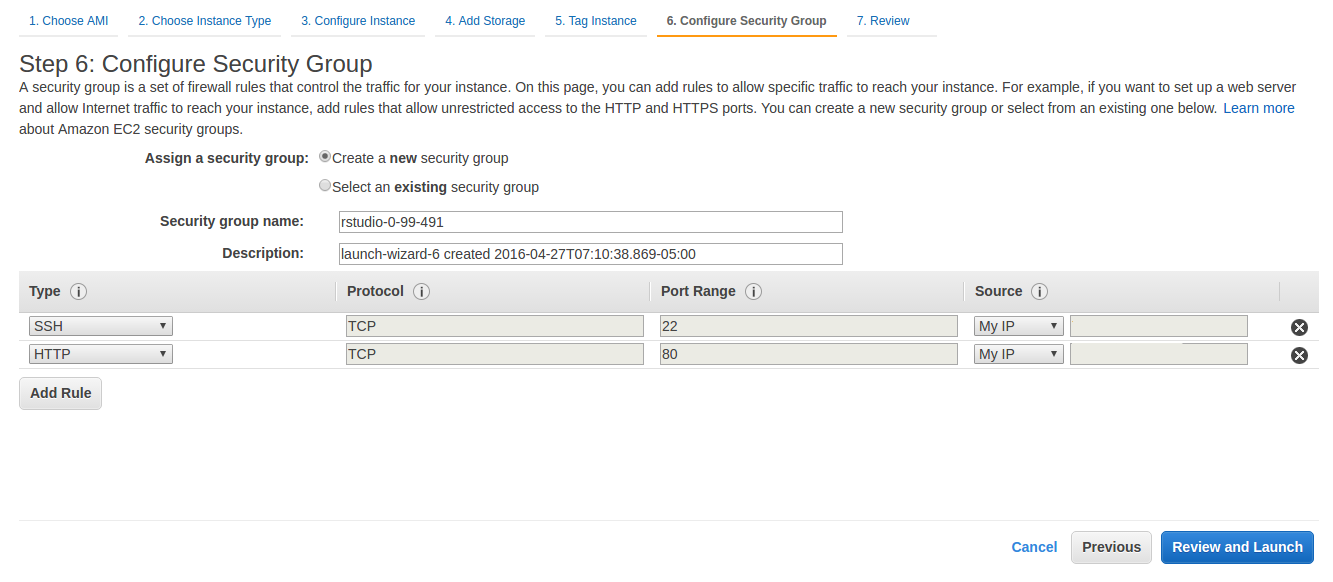Expand My IP source dropdown for HTTP rule
1333x582 pixels.
(x=1019, y=354)
